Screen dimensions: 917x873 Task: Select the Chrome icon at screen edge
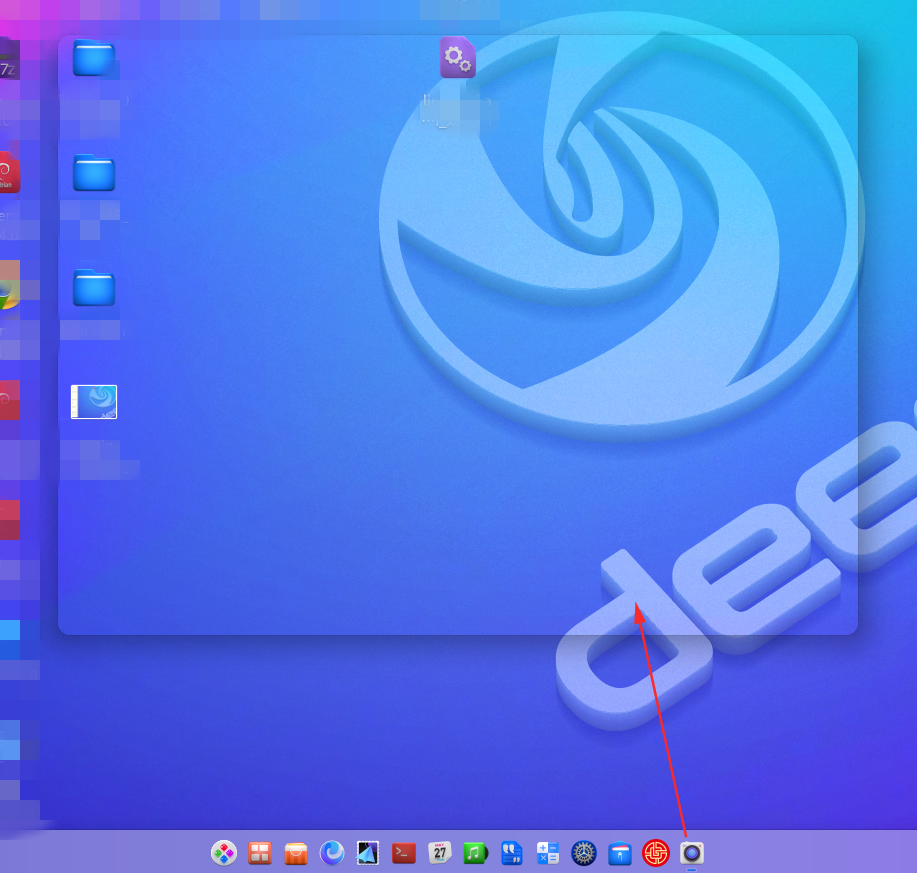[9, 285]
